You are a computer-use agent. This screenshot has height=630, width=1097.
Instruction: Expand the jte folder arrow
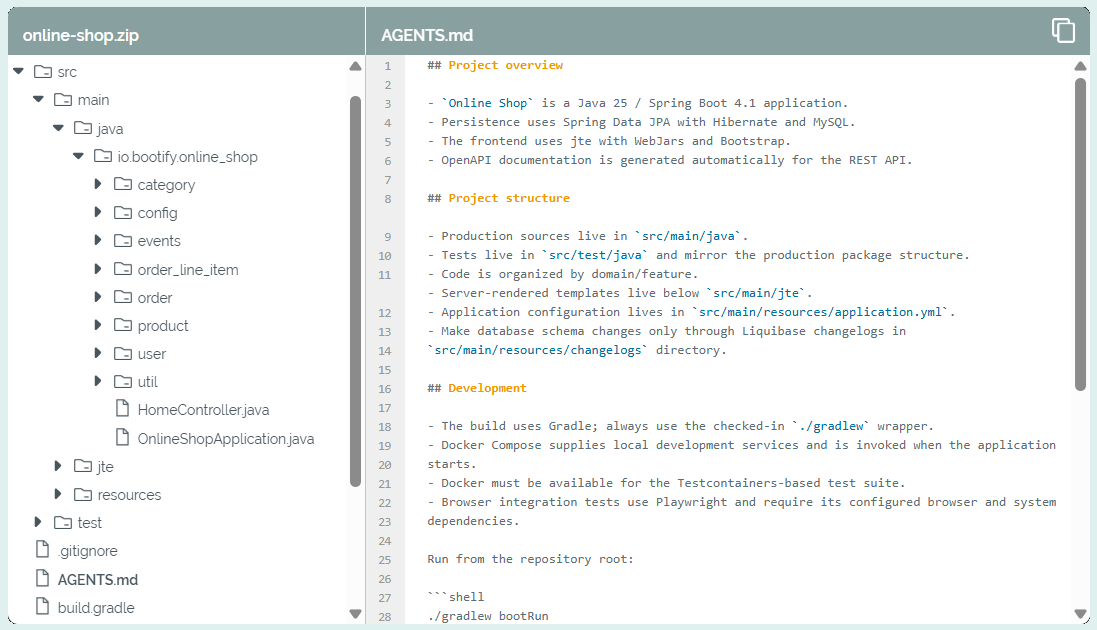[58, 466]
